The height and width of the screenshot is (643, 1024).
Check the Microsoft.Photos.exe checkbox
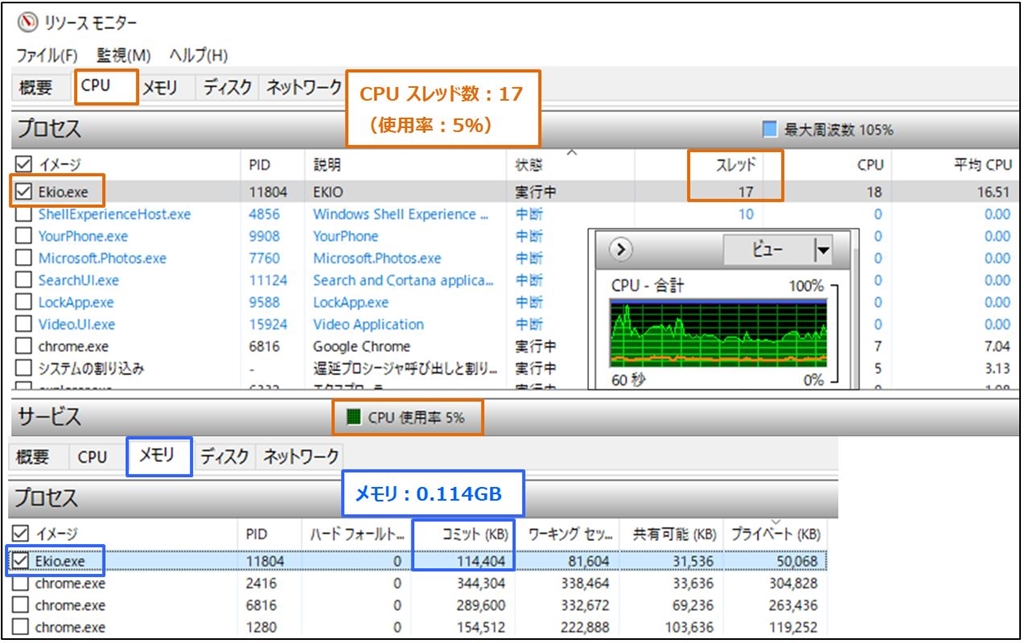24,258
